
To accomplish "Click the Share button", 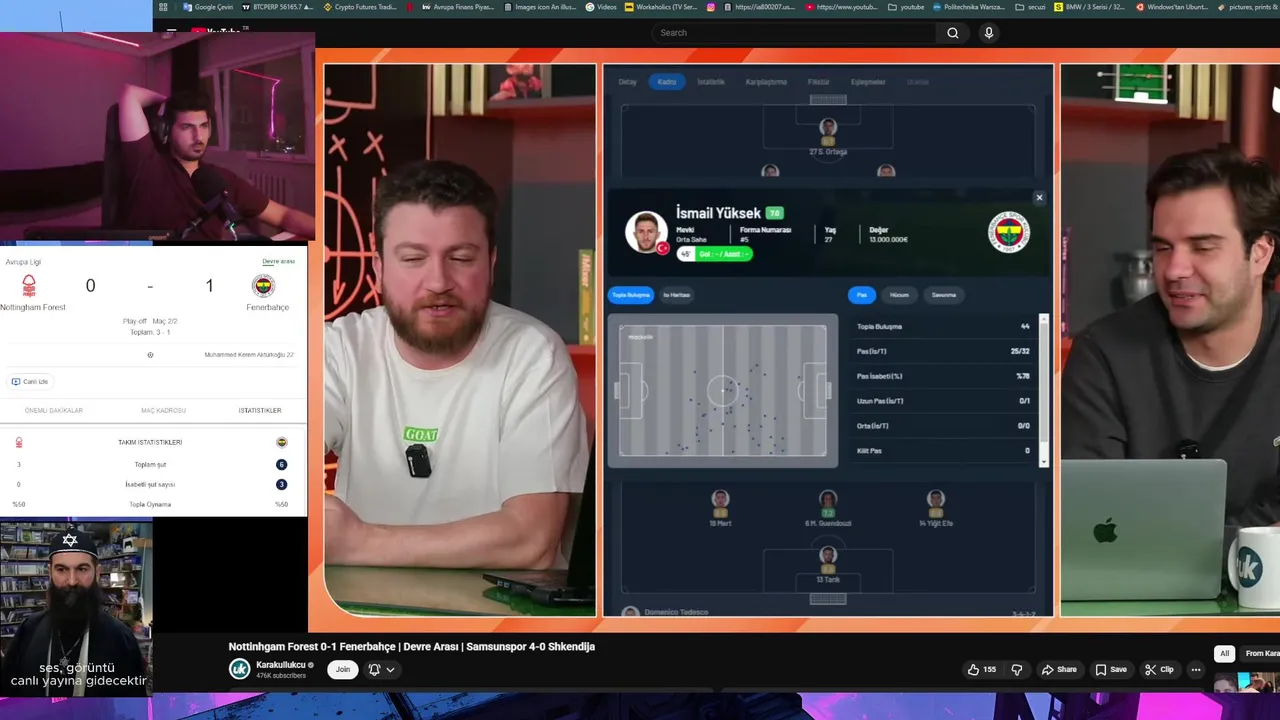I will tap(1059, 669).
